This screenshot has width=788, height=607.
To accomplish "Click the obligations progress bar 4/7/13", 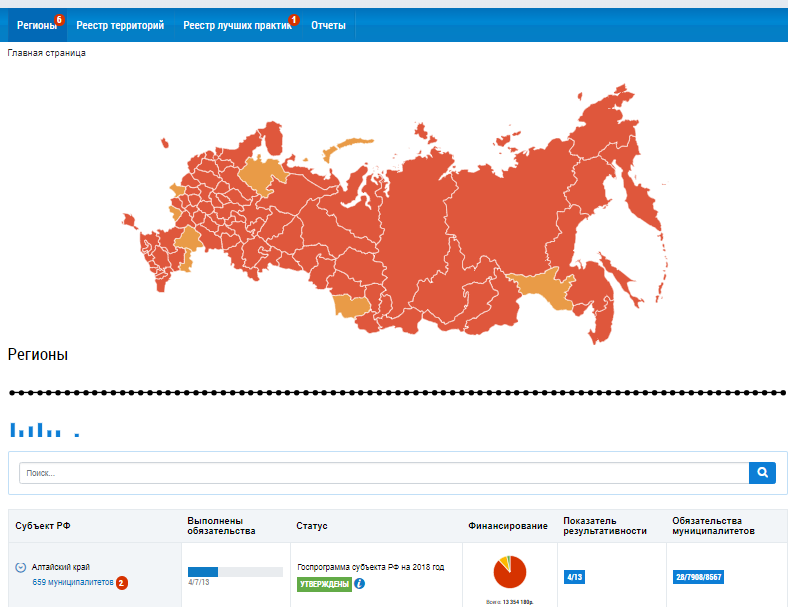I will click(x=235, y=572).
